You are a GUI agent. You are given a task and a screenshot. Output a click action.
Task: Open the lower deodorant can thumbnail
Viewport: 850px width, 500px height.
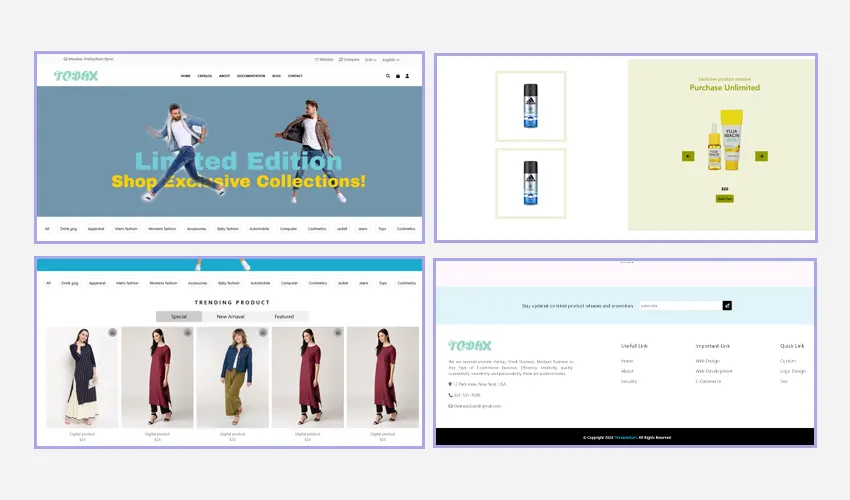click(x=531, y=183)
